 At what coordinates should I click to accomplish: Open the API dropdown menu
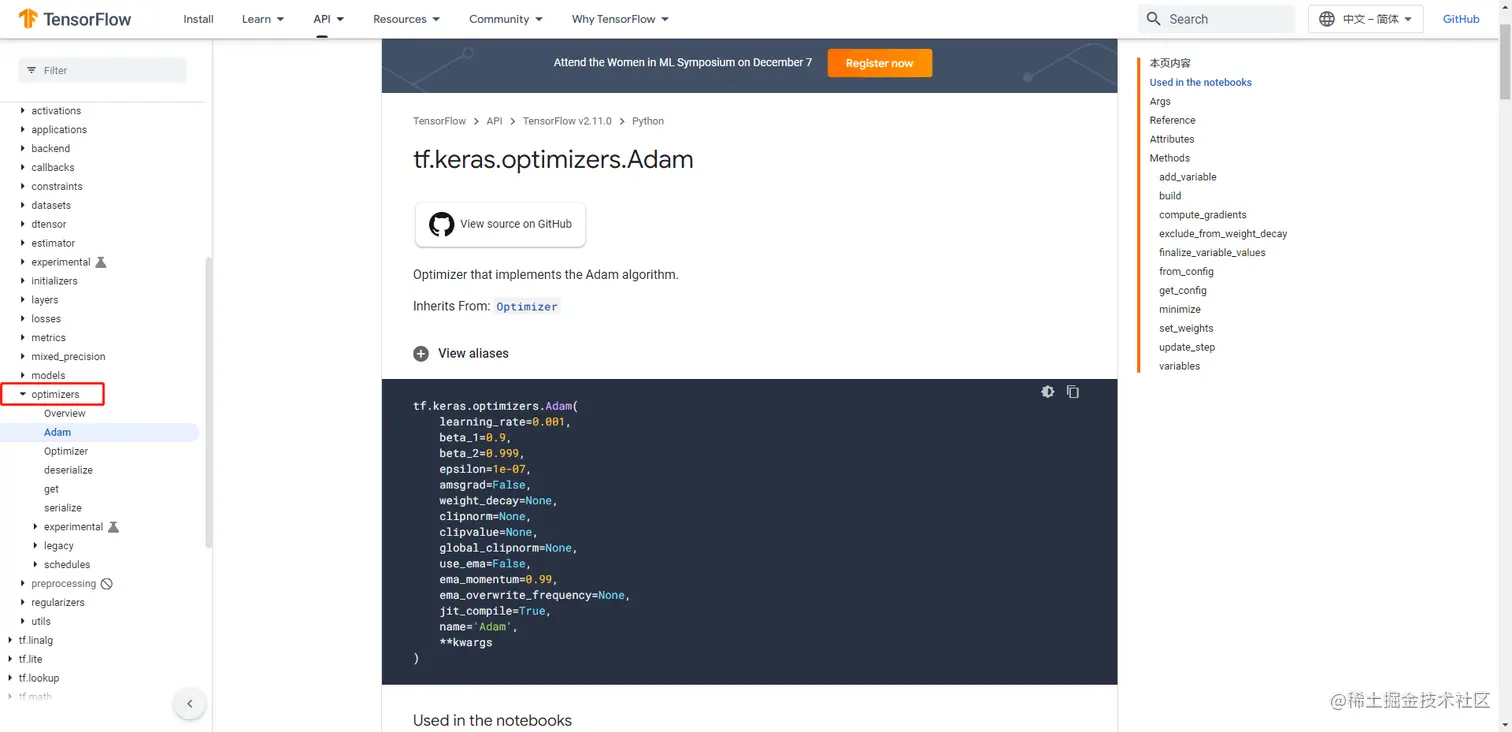[329, 19]
